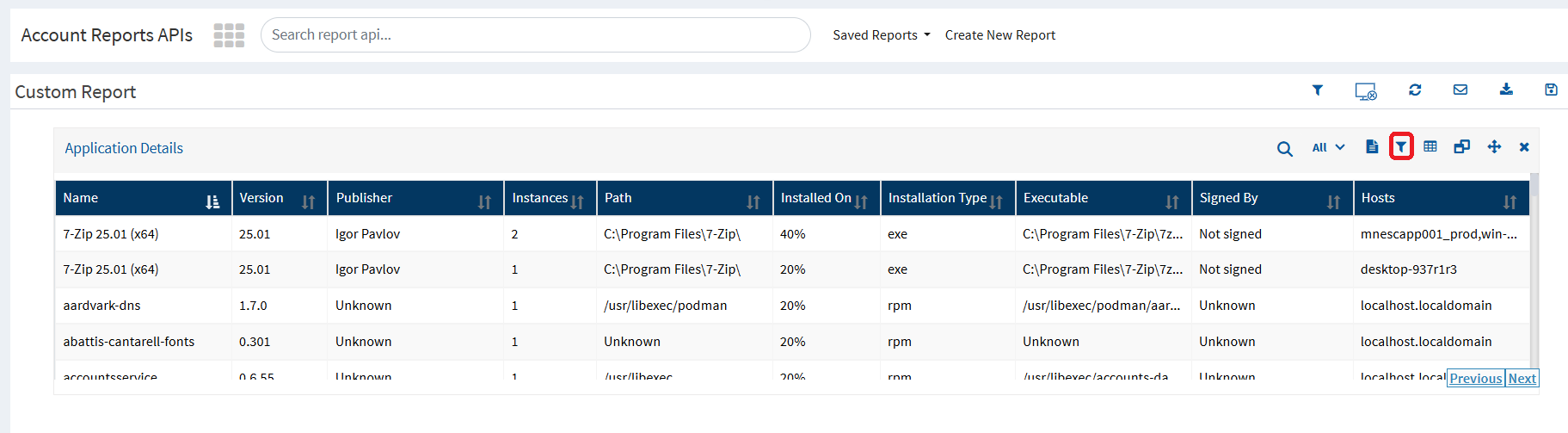The width and height of the screenshot is (1568, 433).
Task: Email the report via envelope icon
Action: (x=1460, y=90)
